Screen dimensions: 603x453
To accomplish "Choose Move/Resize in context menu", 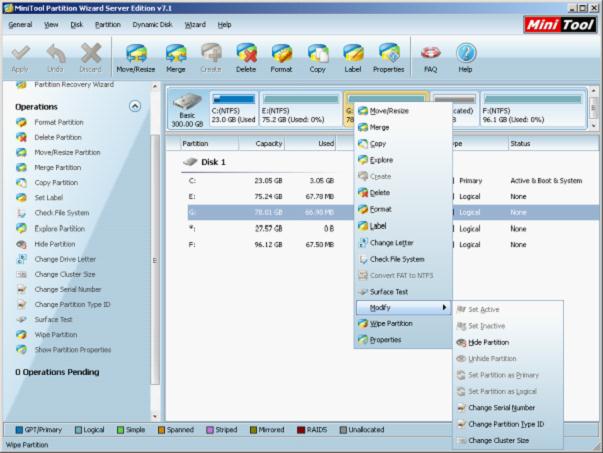I will point(403,111).
